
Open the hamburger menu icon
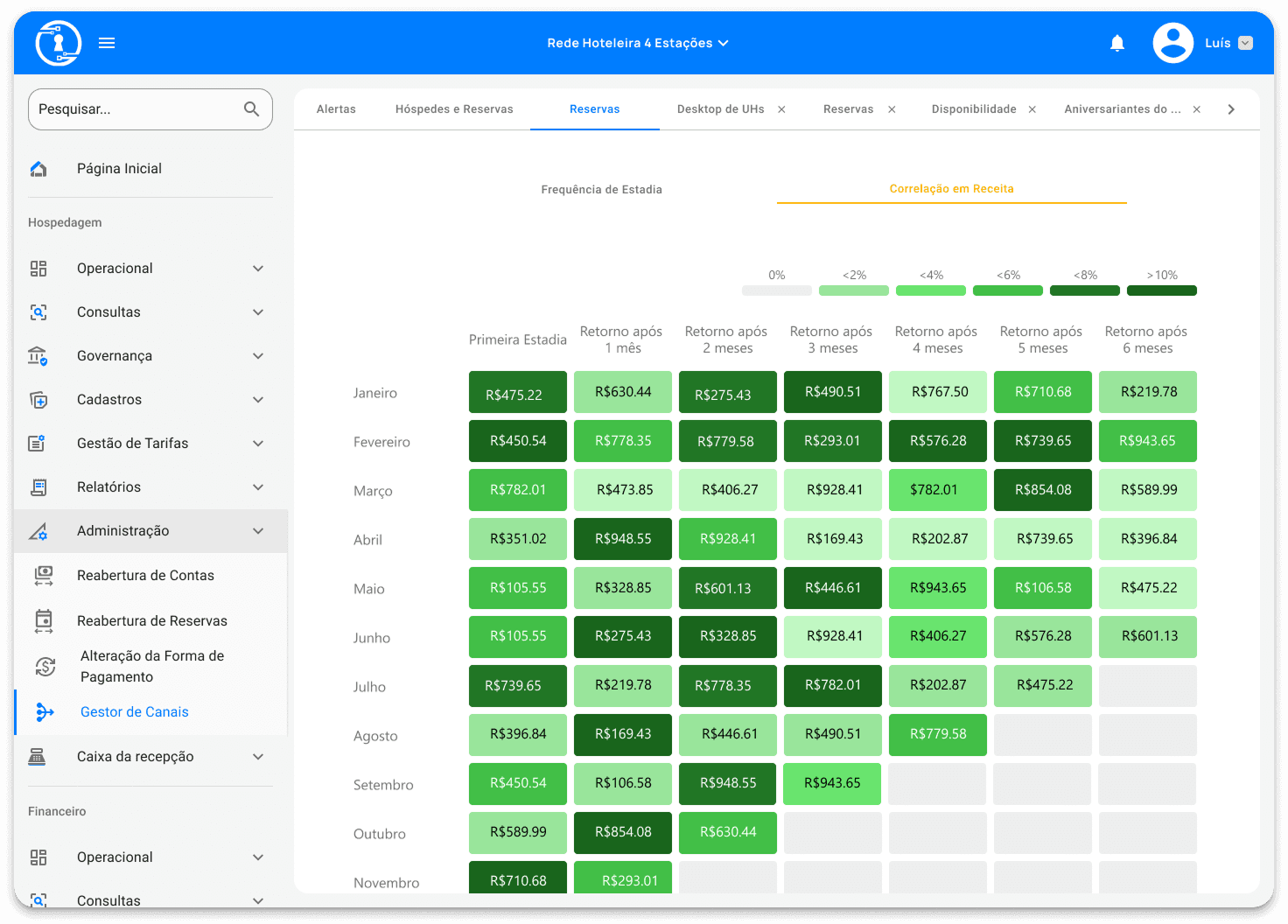point(107,43)
